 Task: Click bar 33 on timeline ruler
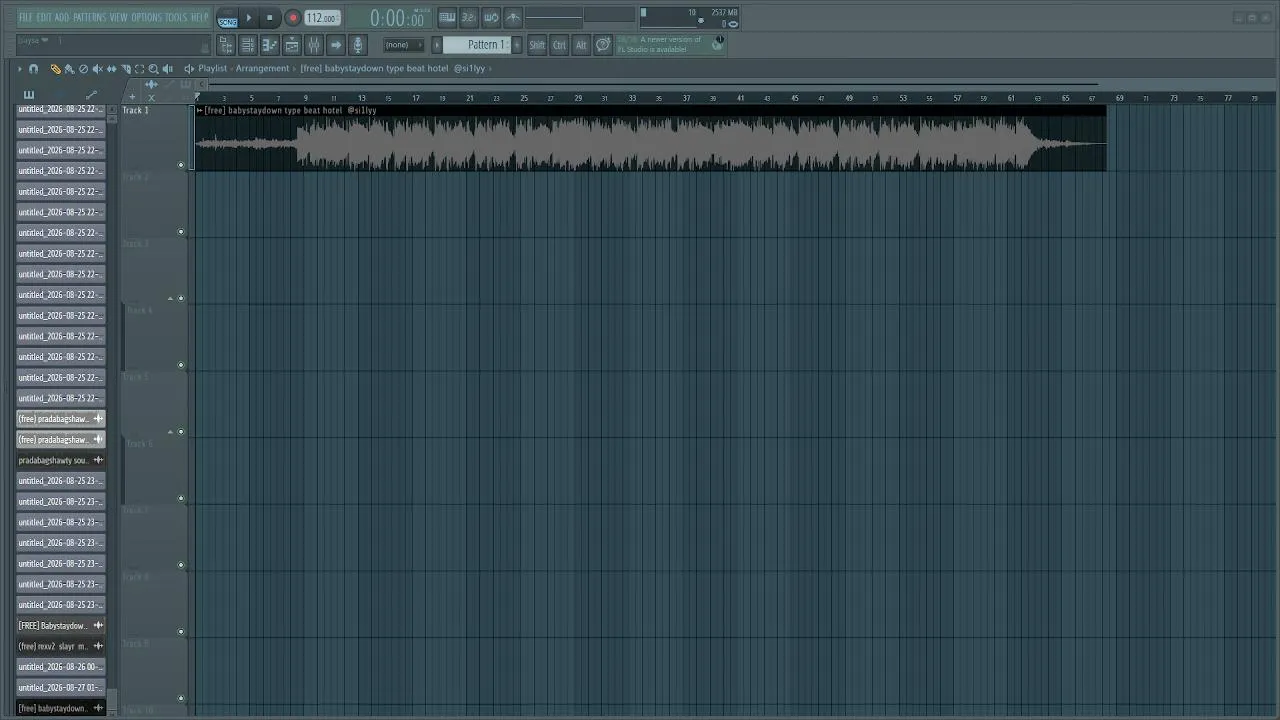632,98
